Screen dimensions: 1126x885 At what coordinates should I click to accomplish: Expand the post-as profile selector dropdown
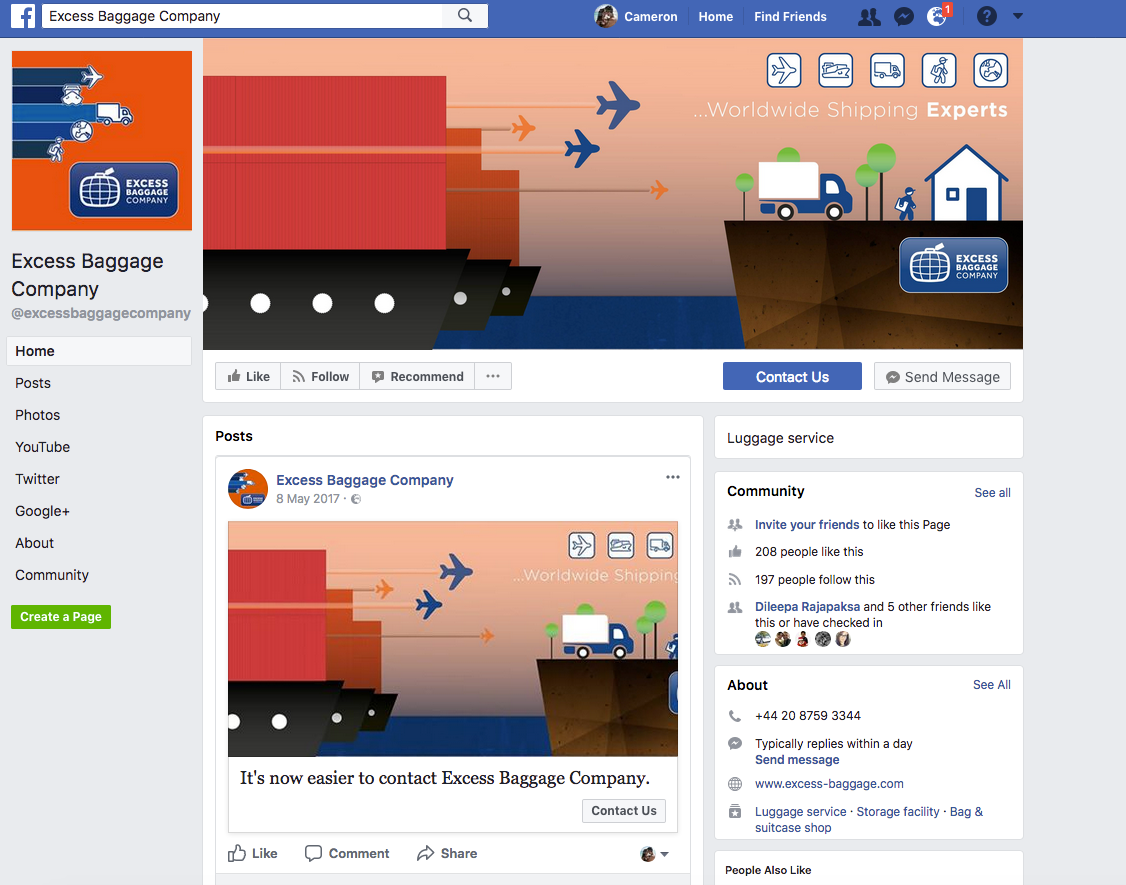coord(655,854)
